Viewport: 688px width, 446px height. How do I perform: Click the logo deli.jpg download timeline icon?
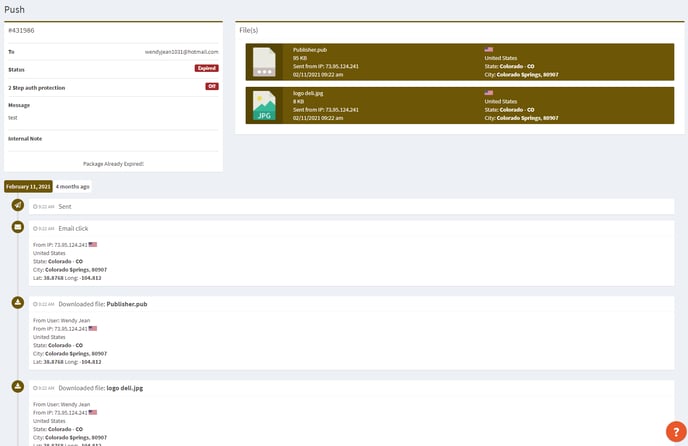(18, 386)
